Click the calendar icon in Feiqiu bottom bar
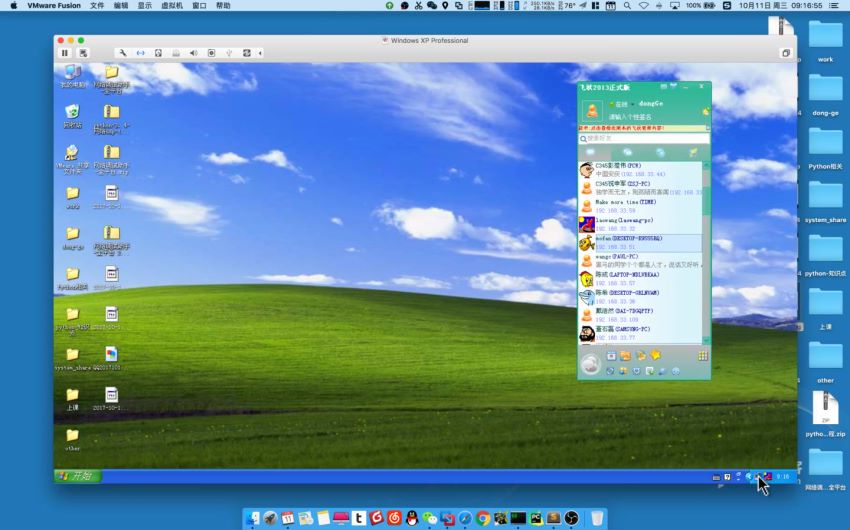This screenshot has height=530, width=850. pyautogui.click(x=611, y=356)
